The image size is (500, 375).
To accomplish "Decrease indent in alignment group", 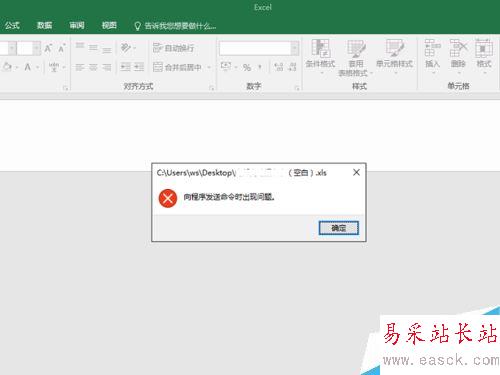I will (x=125, y=67).
